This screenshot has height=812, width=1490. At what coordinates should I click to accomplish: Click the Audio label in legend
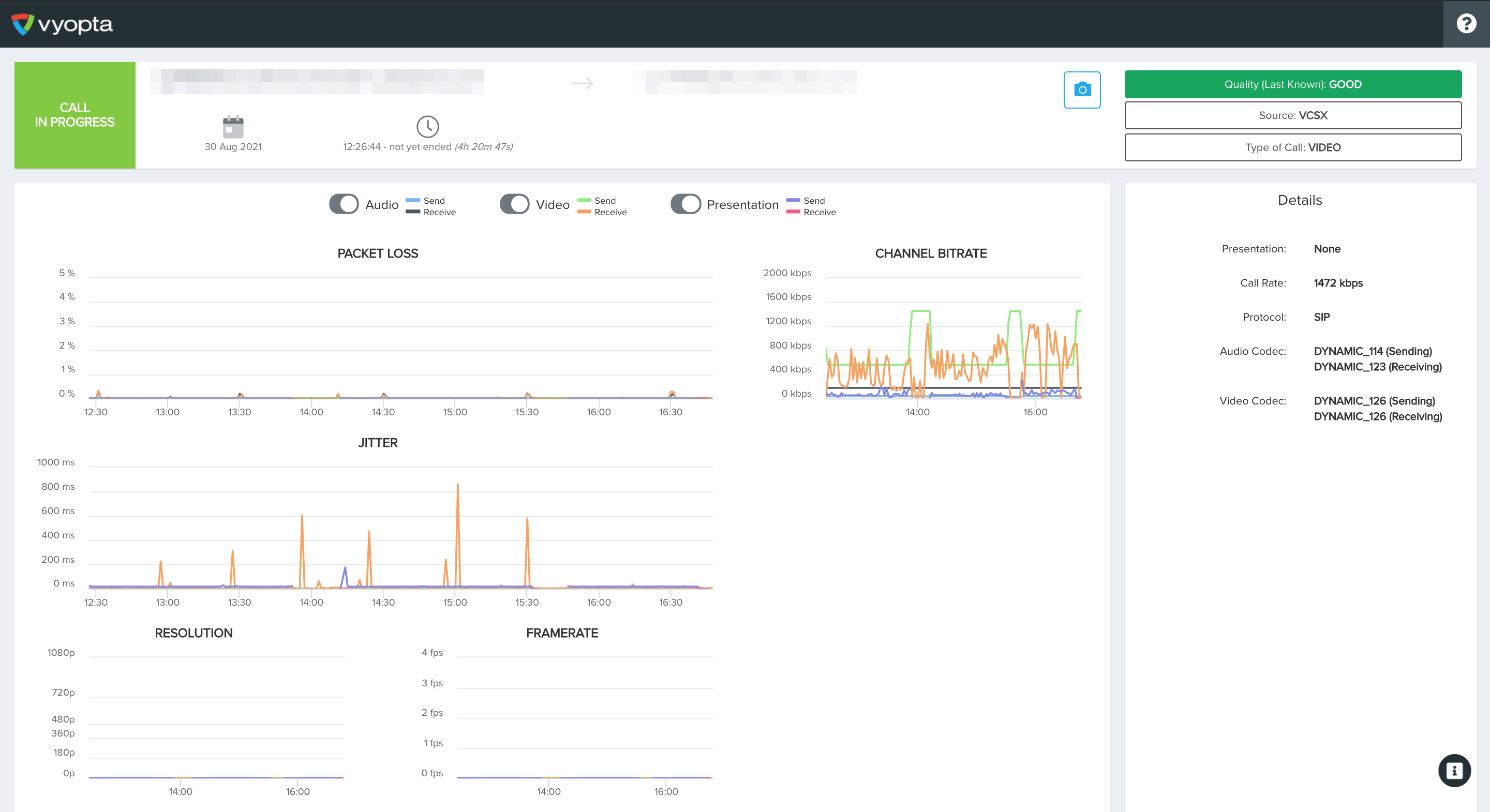point(382,205)
